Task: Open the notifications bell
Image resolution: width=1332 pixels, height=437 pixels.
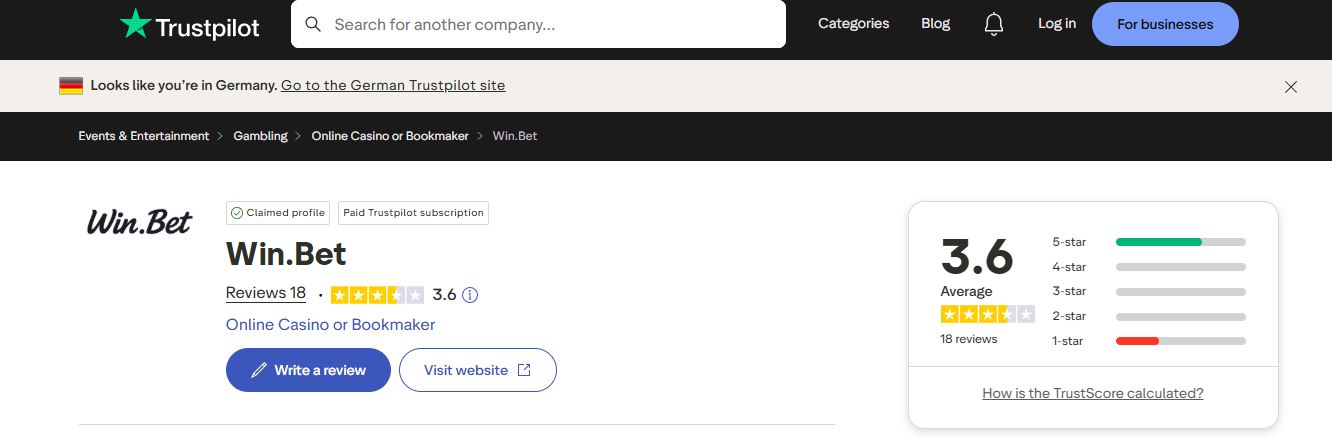Action: (x=993, y=24)
